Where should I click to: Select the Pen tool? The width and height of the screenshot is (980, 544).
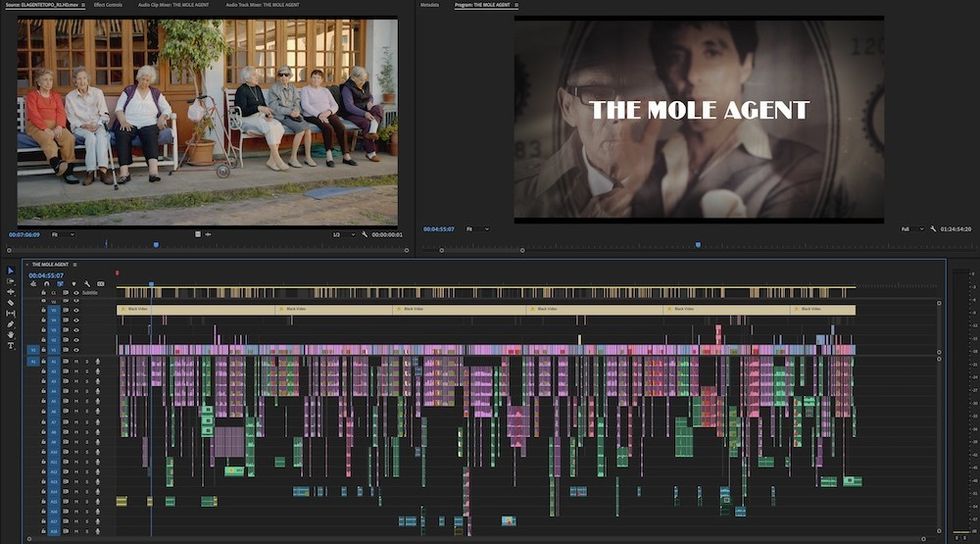11,325
